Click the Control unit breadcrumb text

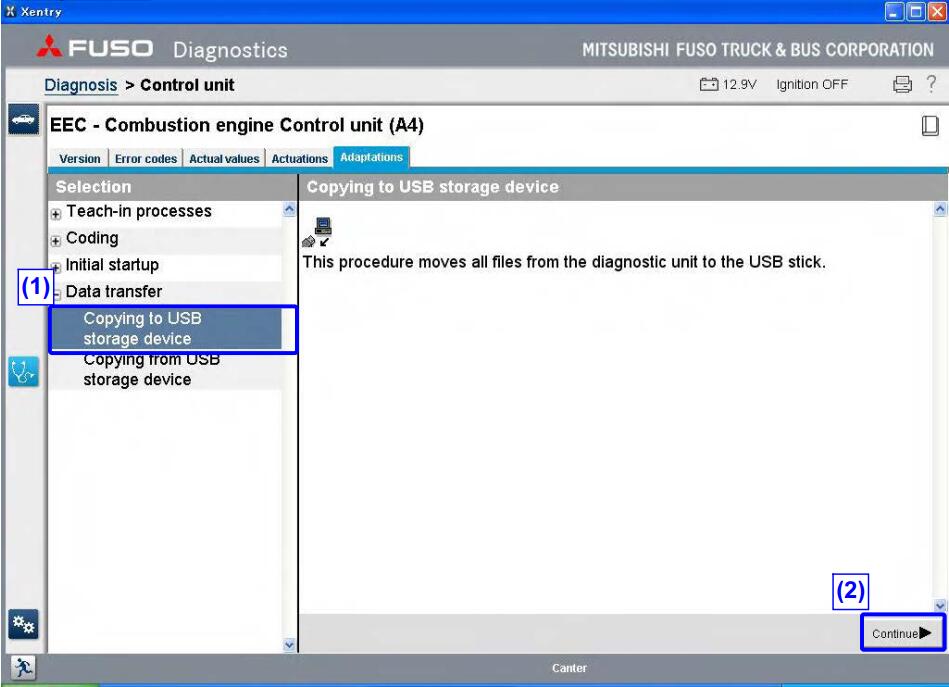point(188,85)
